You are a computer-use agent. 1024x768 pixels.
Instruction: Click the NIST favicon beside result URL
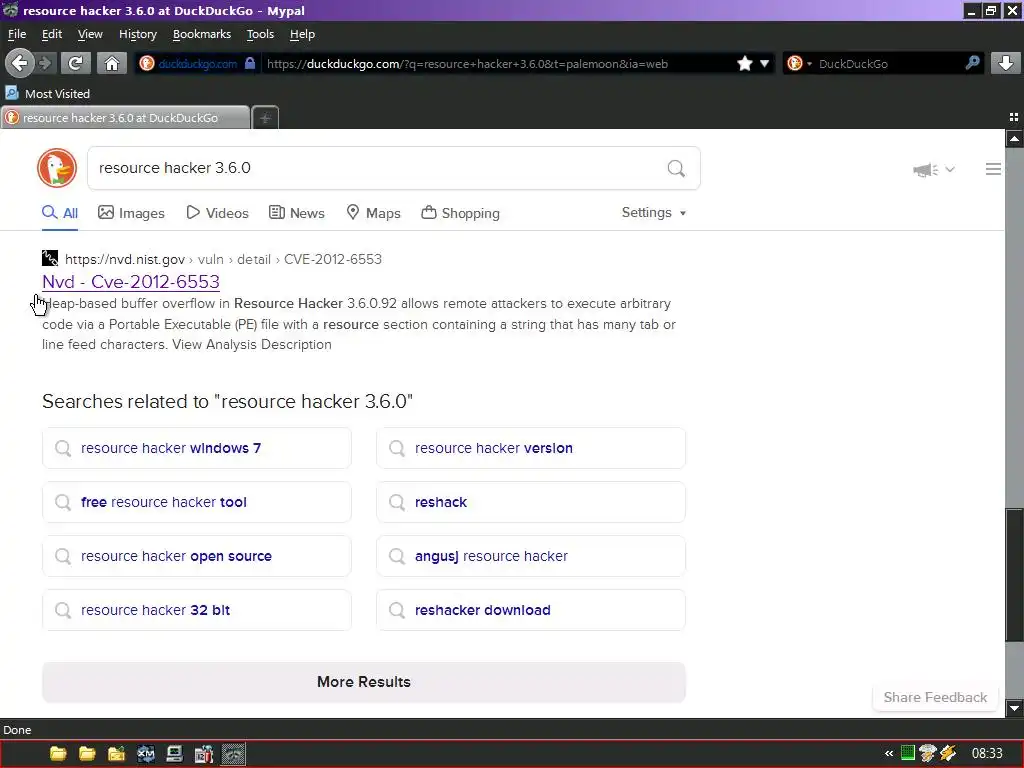pyautogui.click(x=50, y=258)
